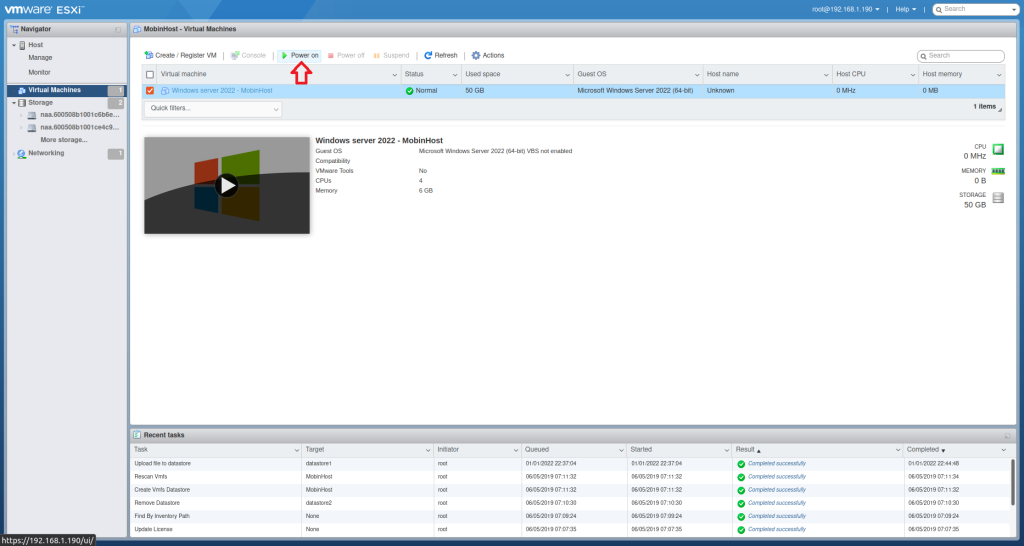Minimize the Recent tasks panel icon
Image resolution: width=1024 pixels, height=546 pixels.
(1007, 435)
